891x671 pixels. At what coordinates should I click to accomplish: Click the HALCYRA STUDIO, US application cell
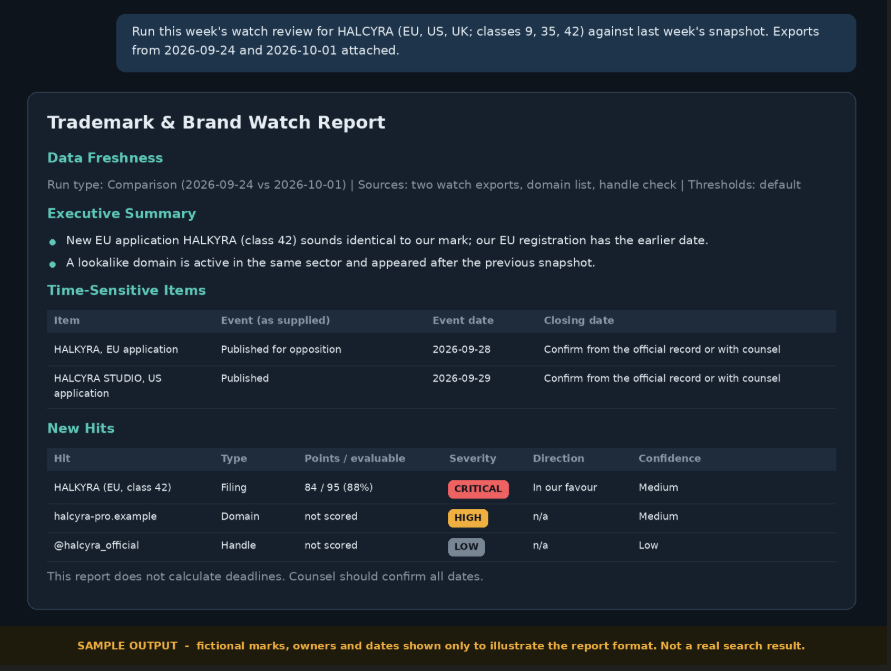point(107,386)
